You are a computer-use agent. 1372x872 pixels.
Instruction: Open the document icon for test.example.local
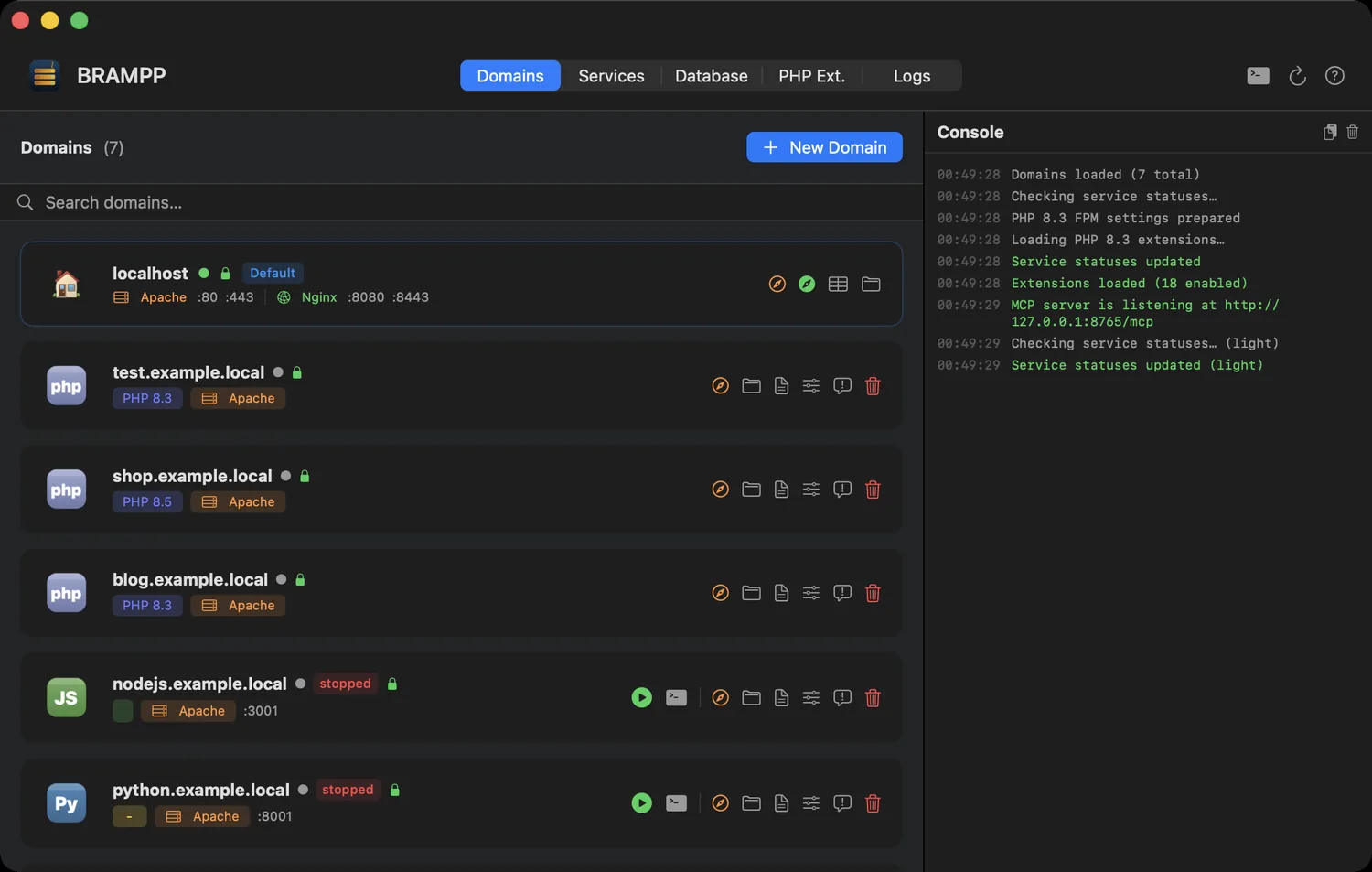pyautogui.click(x=781, y=386)
